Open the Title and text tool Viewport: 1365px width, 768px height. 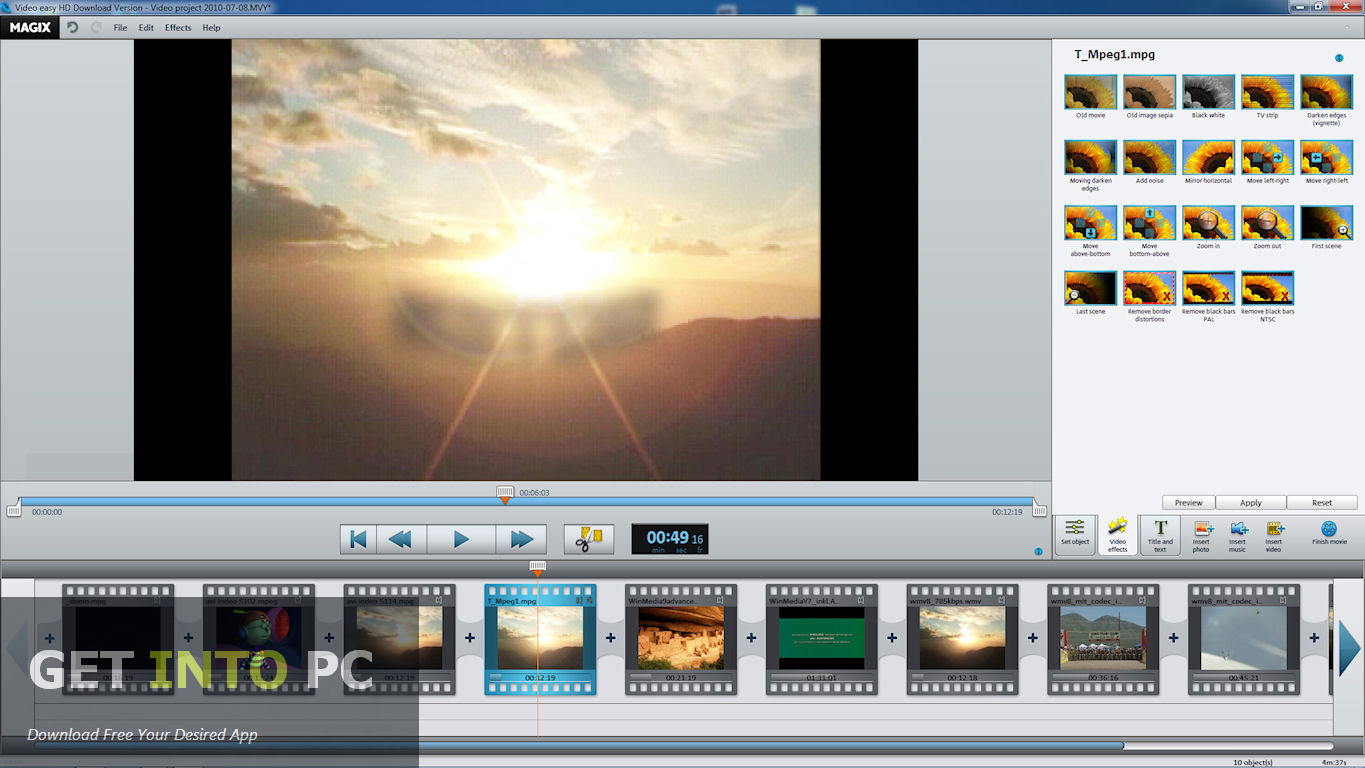click(x=1160, y=534)
